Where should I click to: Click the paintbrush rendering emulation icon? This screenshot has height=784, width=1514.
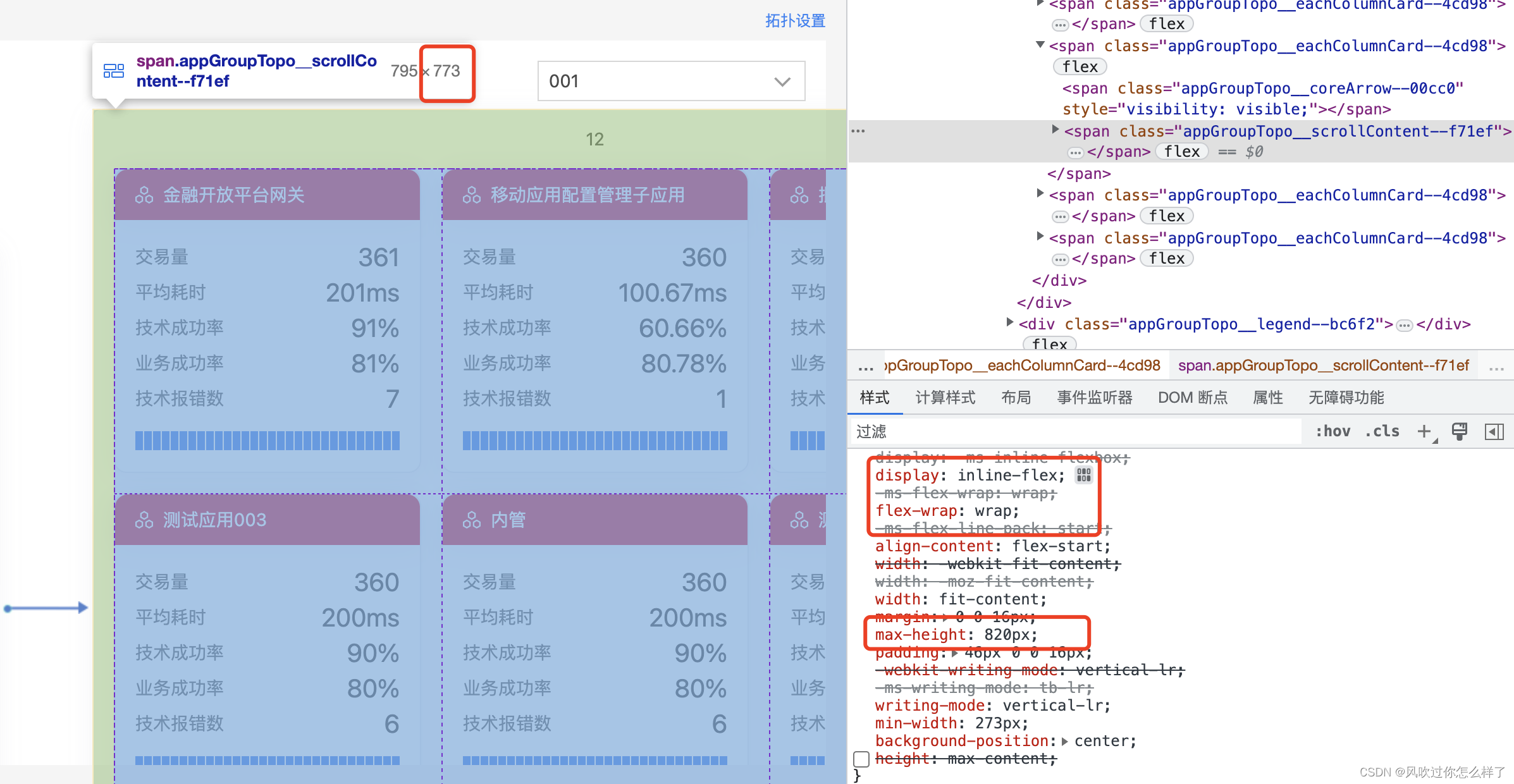click(x=1460, y=431)
